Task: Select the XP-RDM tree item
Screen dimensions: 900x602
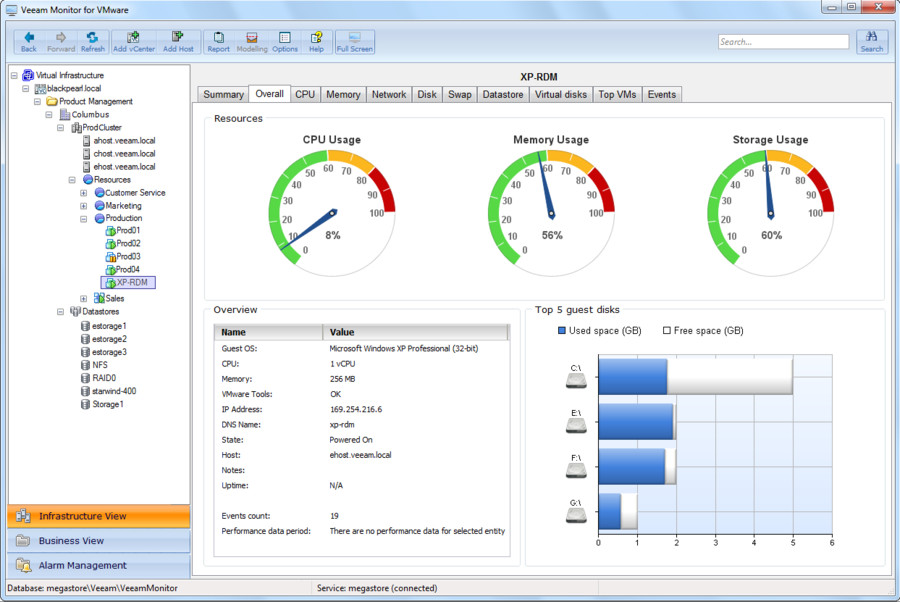Action: coord(127,282)
